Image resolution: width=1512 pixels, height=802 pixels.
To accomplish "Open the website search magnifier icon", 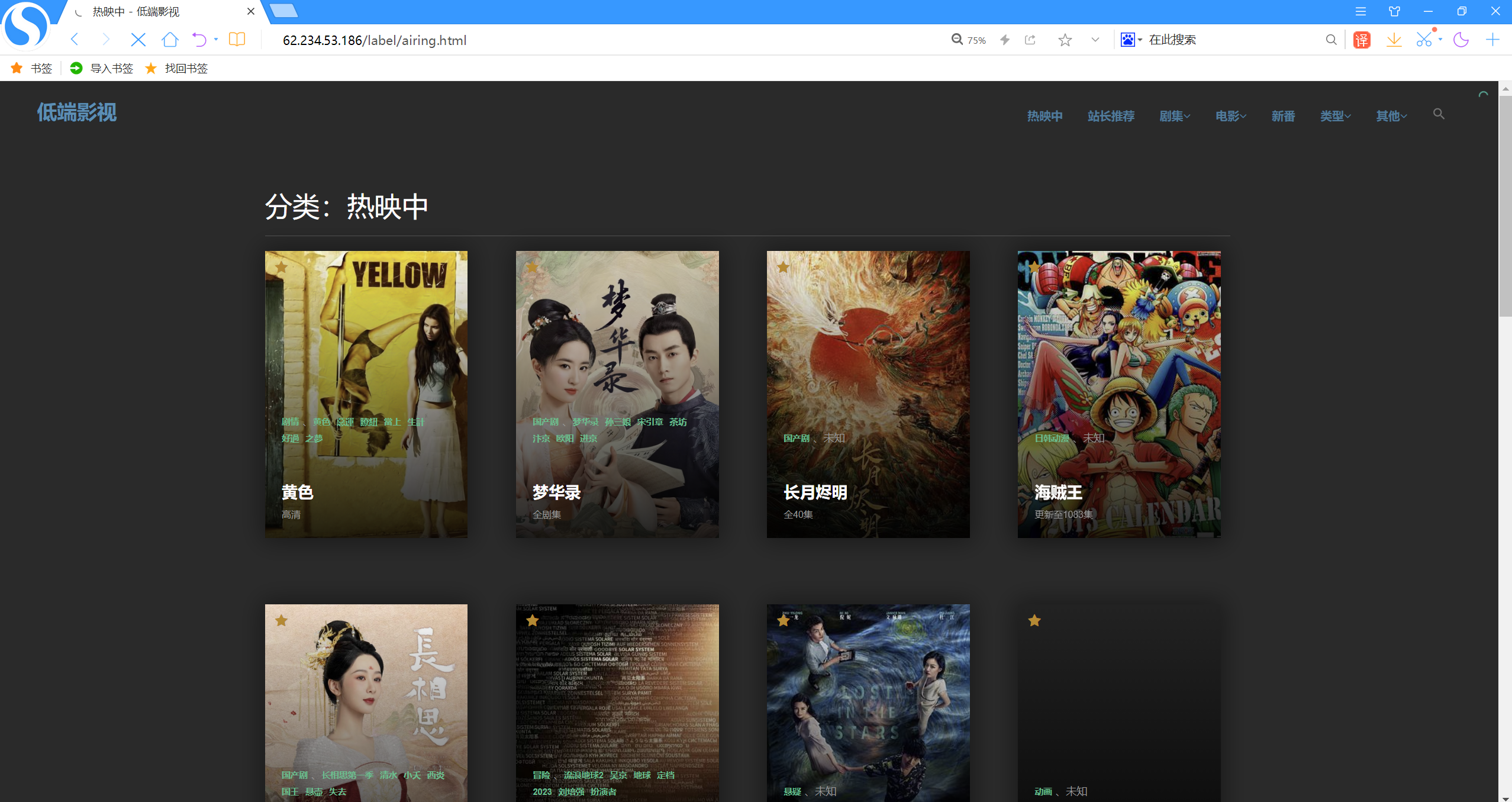I will click(x=1439, y=114).
